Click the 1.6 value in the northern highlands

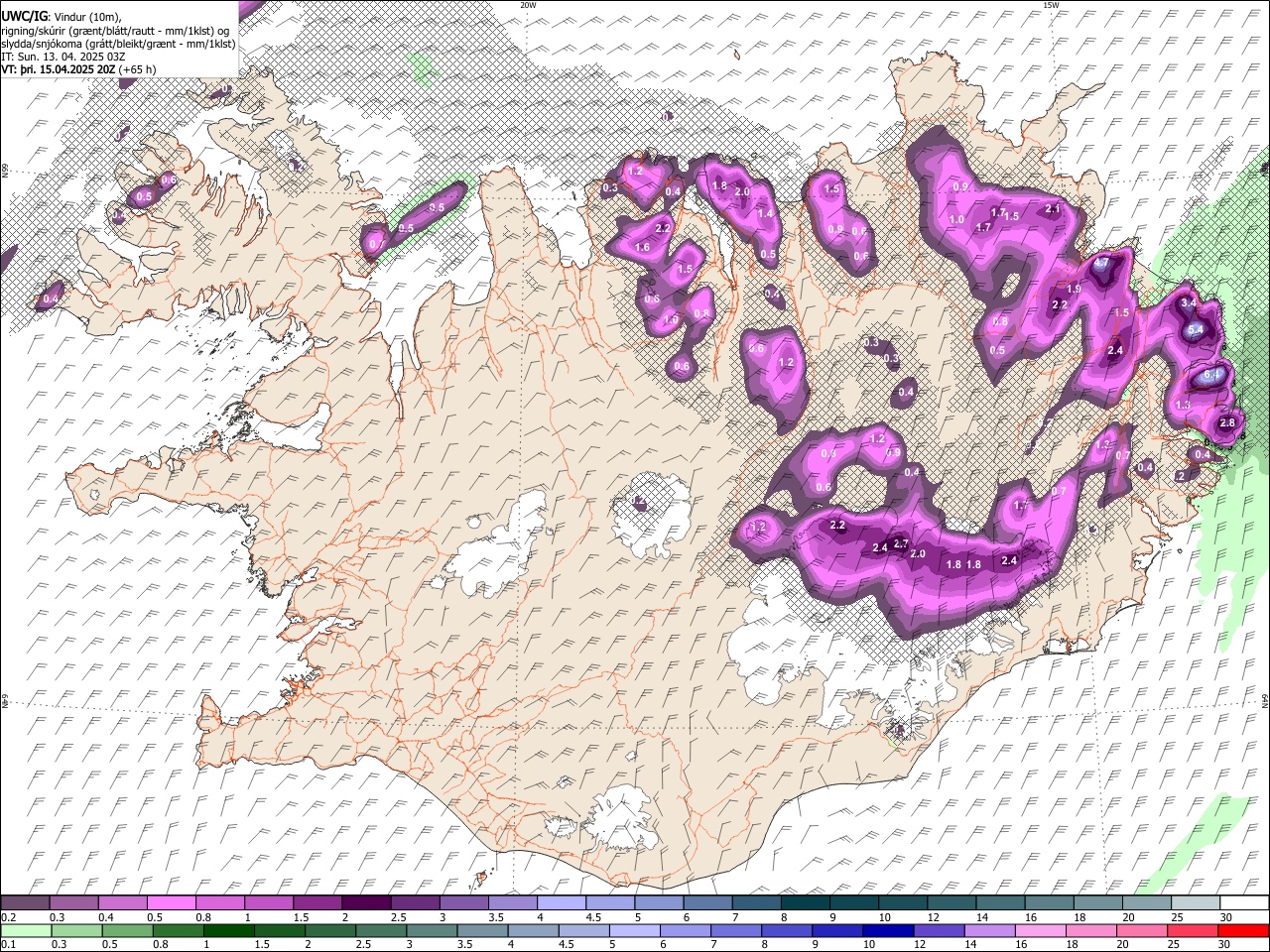(x=642, y=247)
